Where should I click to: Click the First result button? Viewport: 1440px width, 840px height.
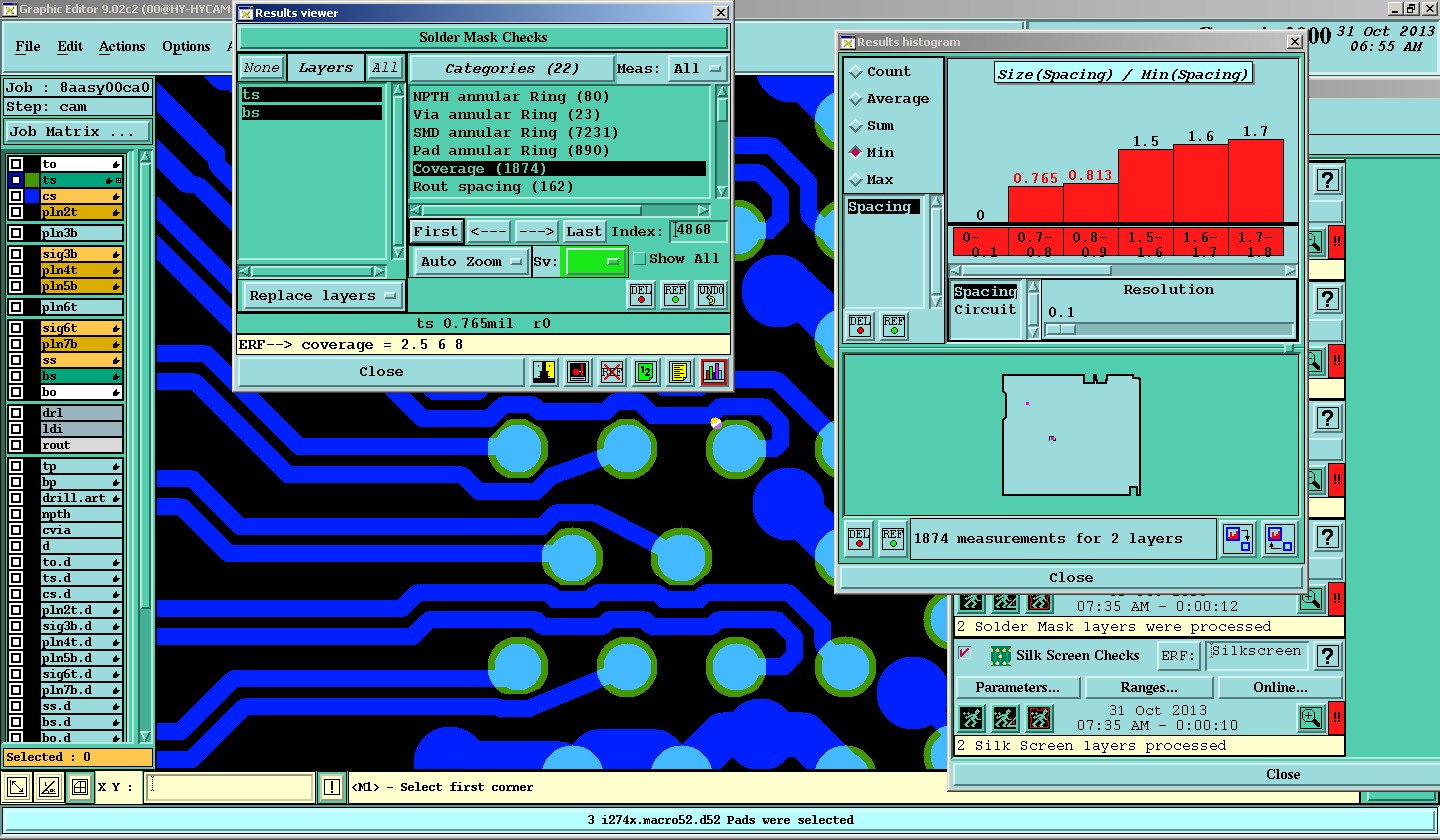436,232
